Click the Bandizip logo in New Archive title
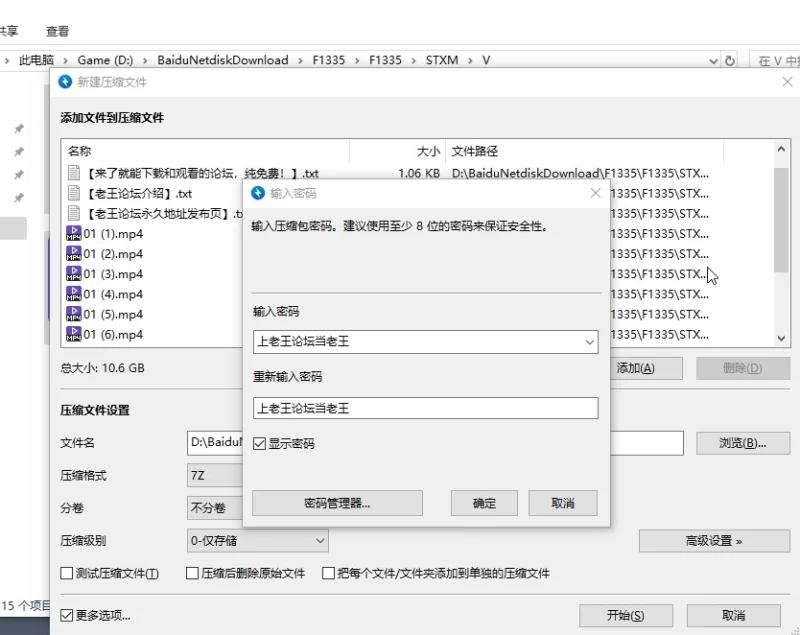This screenshot has width=800, height=635. [65, 82]
